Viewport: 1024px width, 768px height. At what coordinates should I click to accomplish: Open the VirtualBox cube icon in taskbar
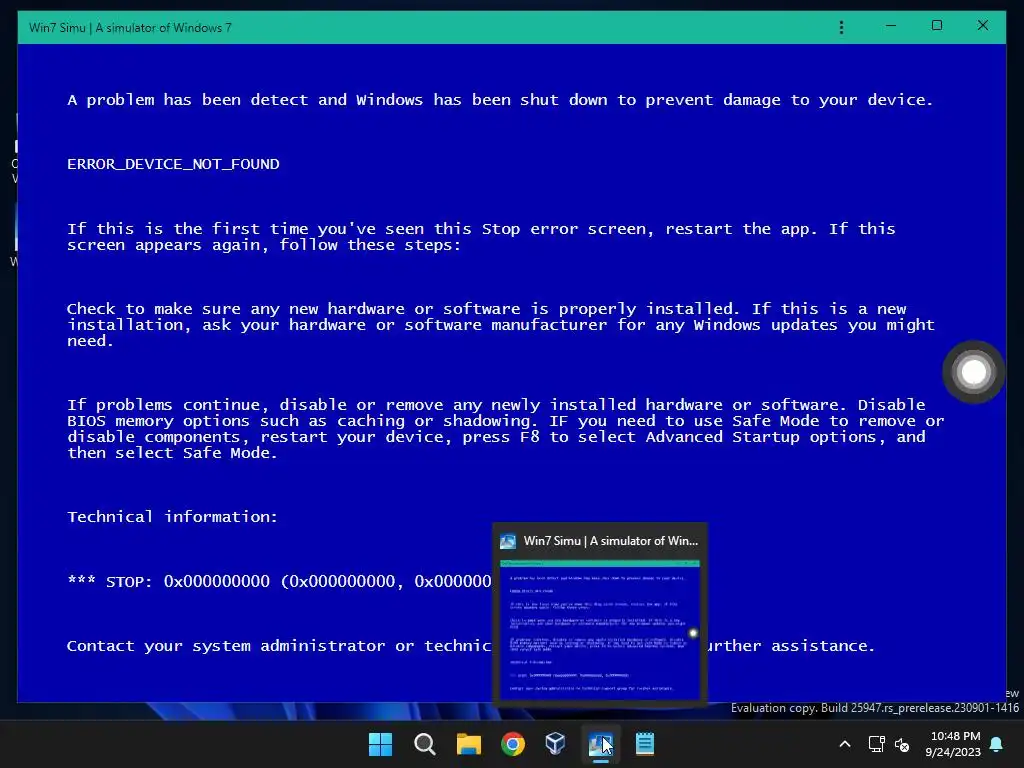coord(555,744)
